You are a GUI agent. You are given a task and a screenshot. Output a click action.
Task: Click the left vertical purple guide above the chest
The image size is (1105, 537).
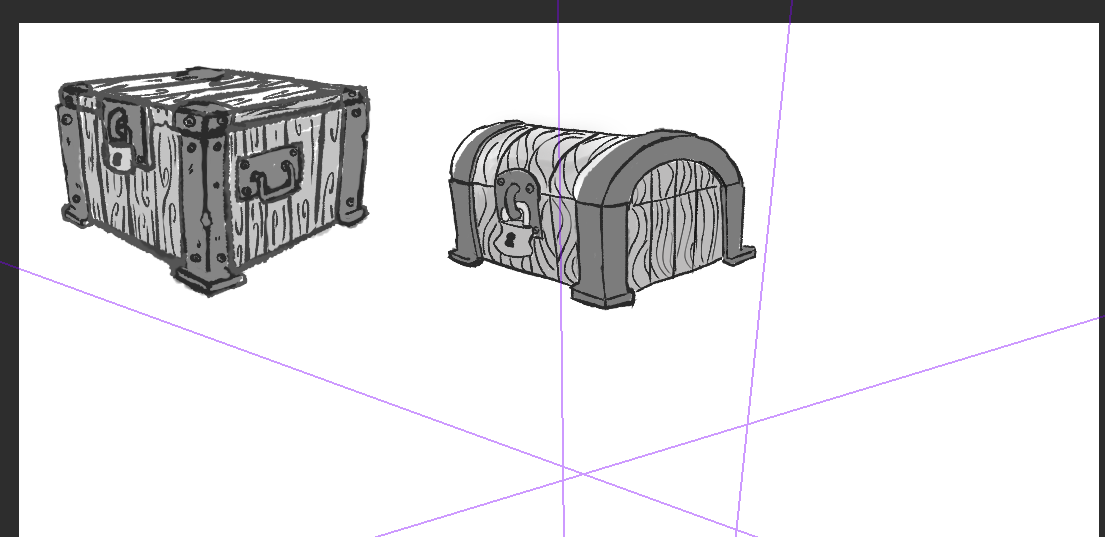tap(558, 60)
